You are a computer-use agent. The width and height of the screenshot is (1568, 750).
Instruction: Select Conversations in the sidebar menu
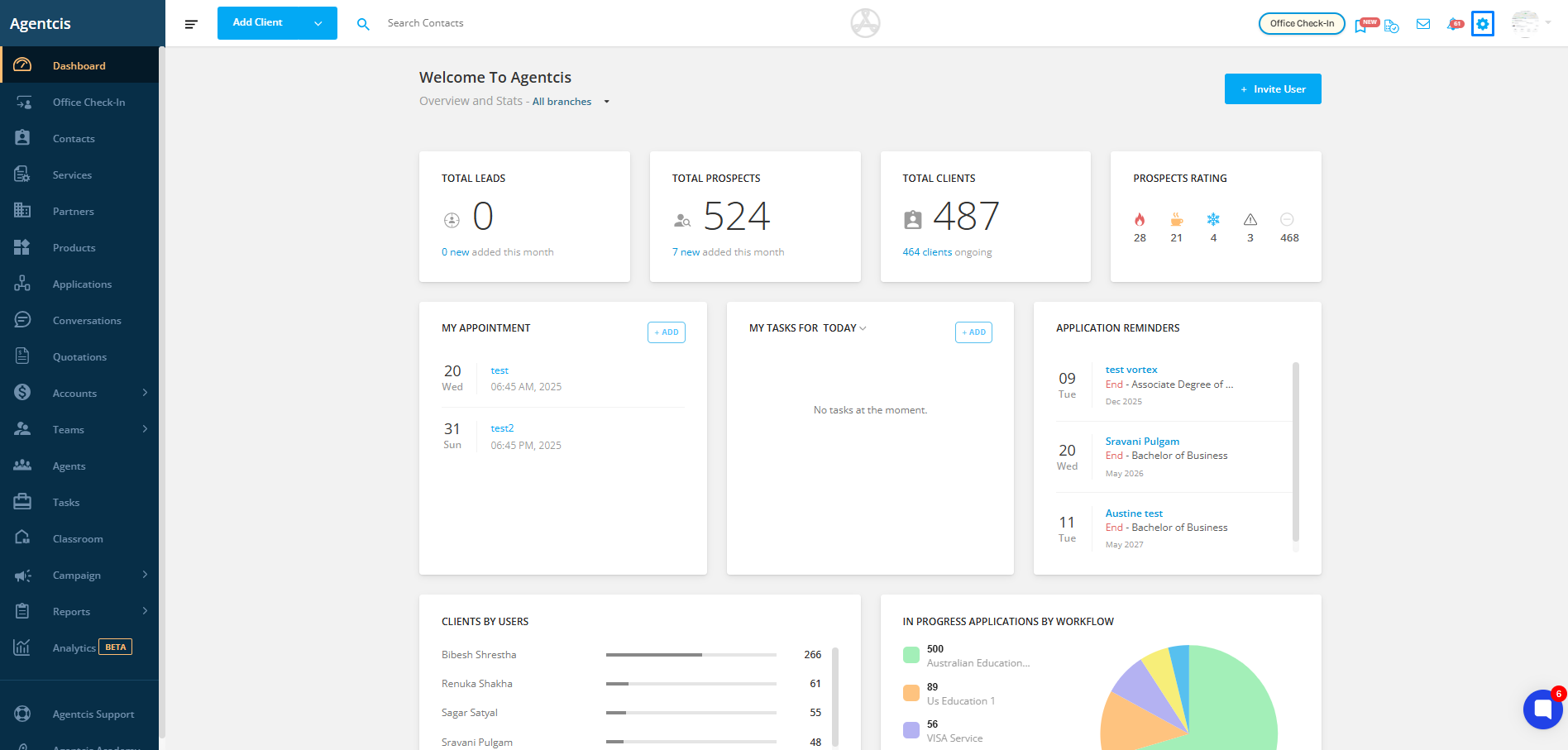pyautogui.click(x=79, y=320)
